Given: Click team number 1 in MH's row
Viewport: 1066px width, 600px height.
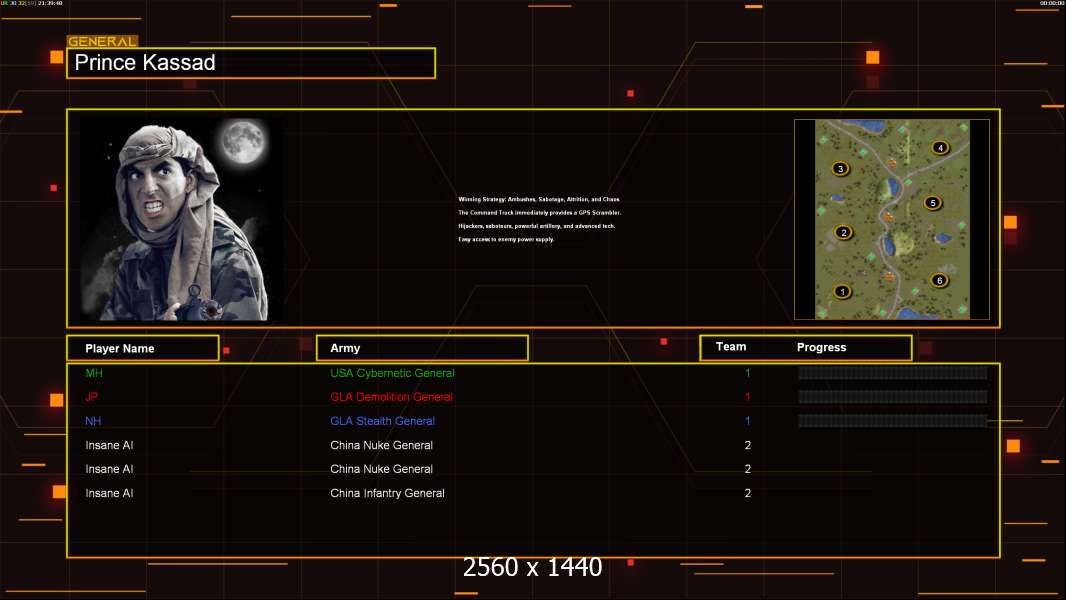Looking at the screenshot, I should (x=747, y=373).
